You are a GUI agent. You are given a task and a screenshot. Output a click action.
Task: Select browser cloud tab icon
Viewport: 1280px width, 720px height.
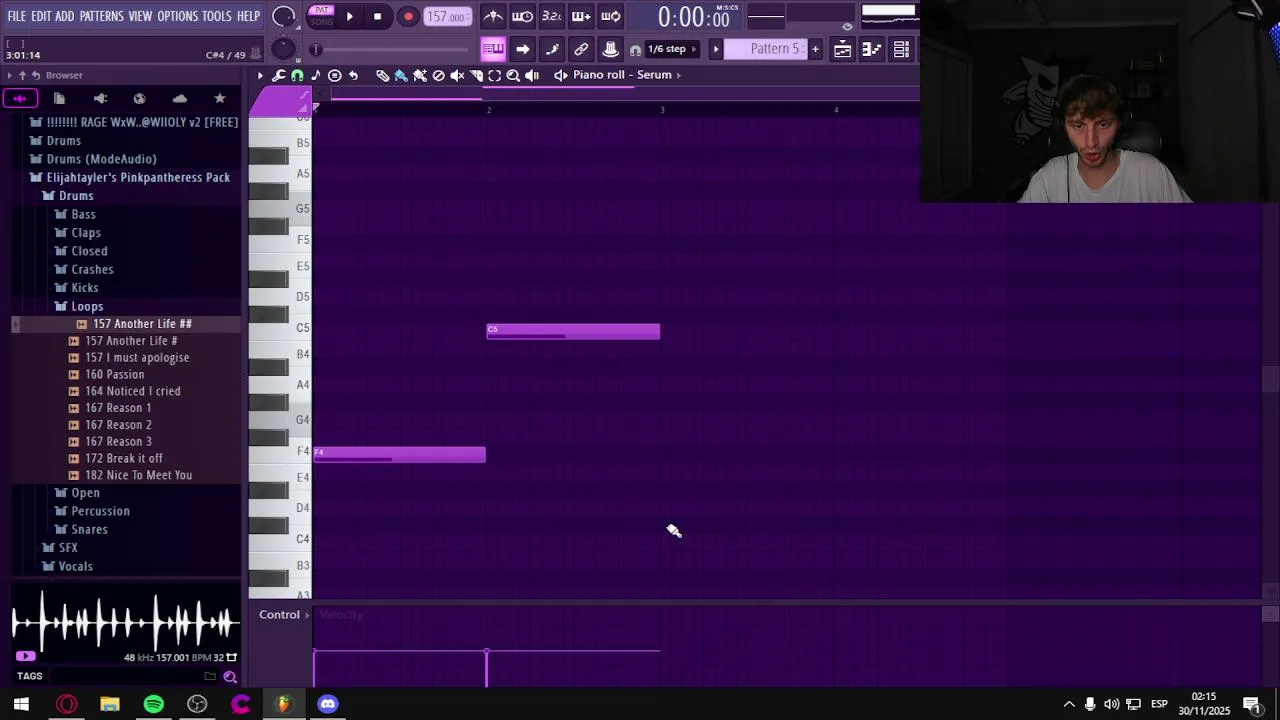click(x=180, y=98)
